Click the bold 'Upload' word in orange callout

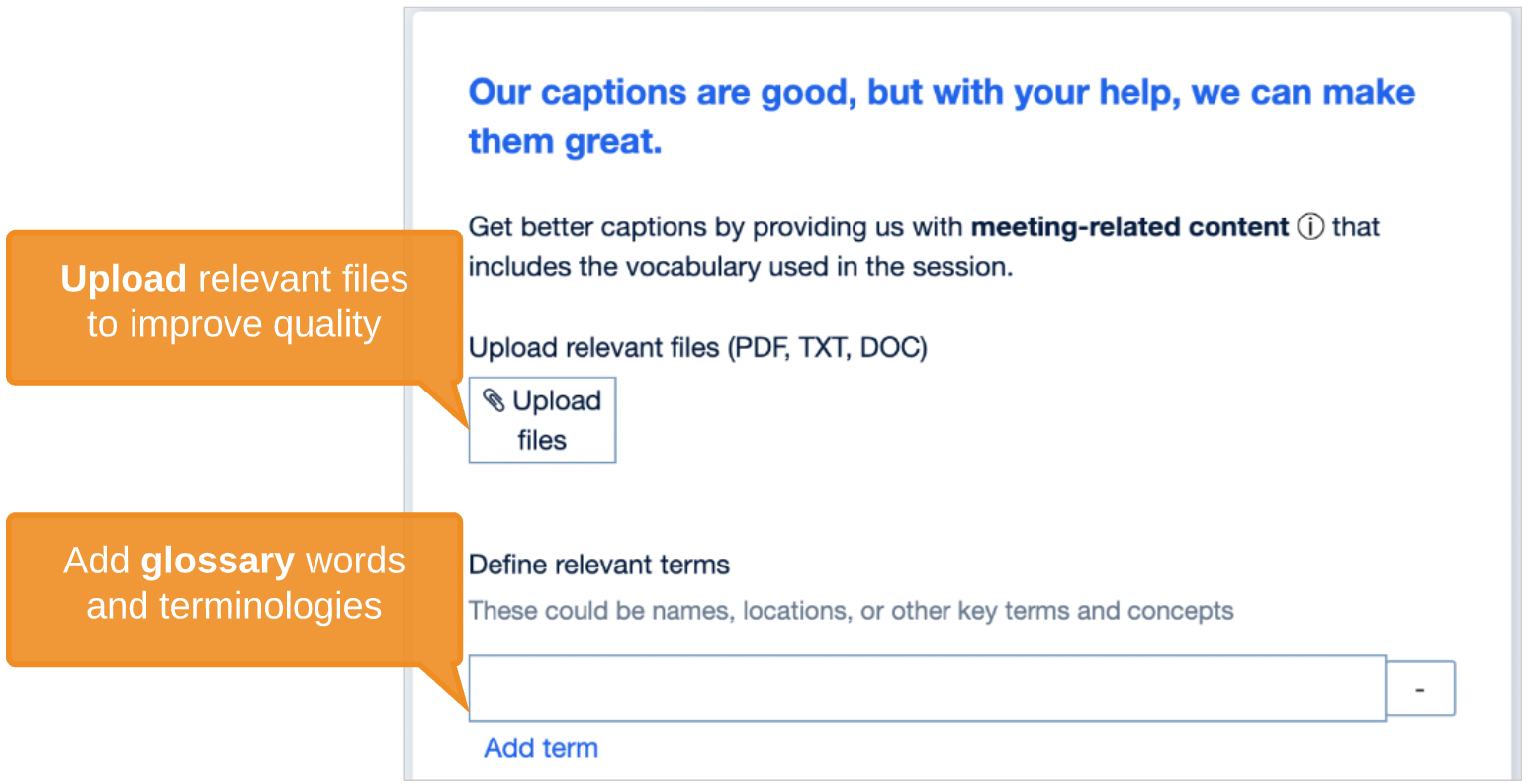[x=124, y=279]
